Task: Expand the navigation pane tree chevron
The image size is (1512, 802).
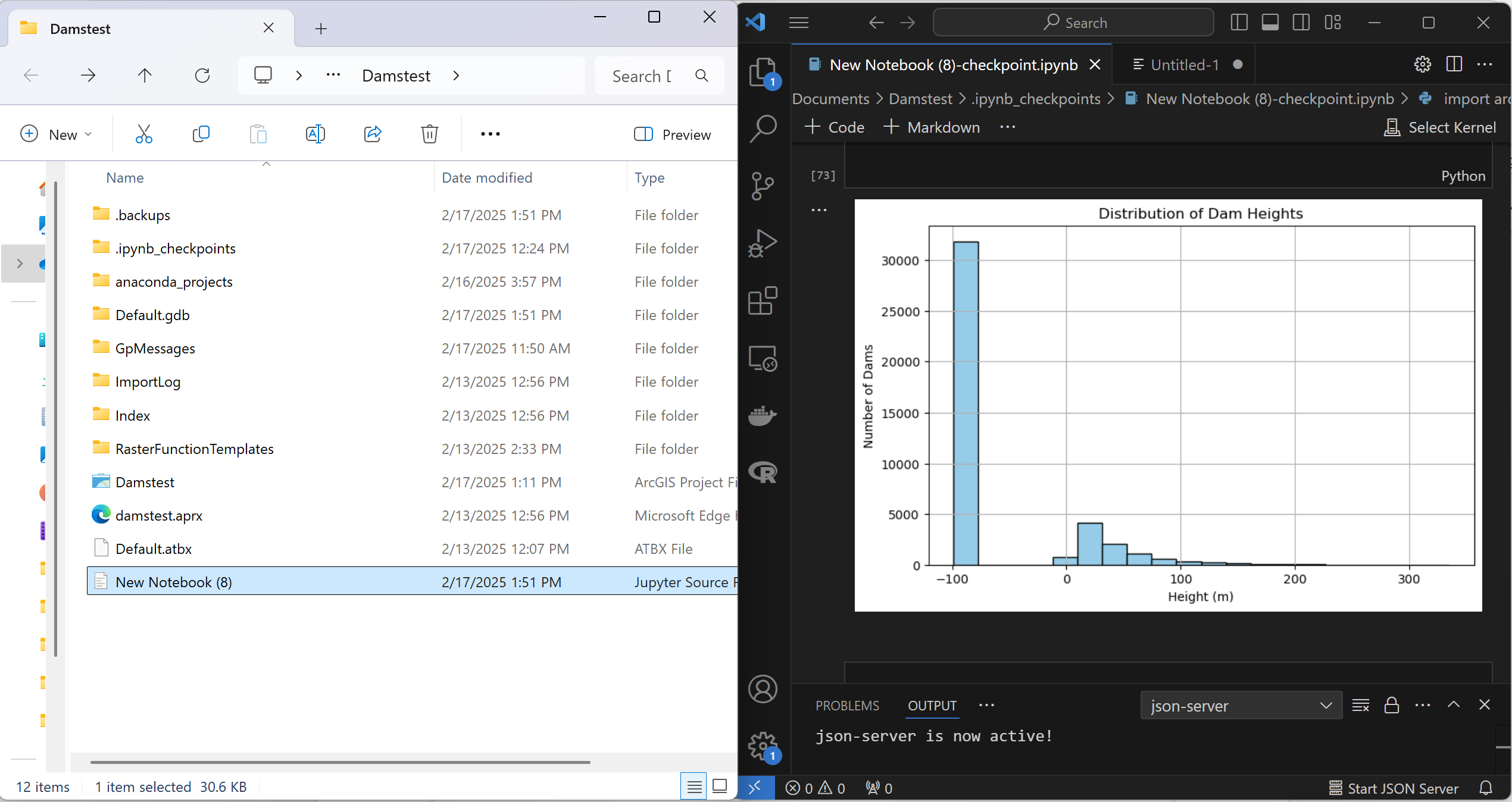Action: pyautogui.click(x=20, y=263)
